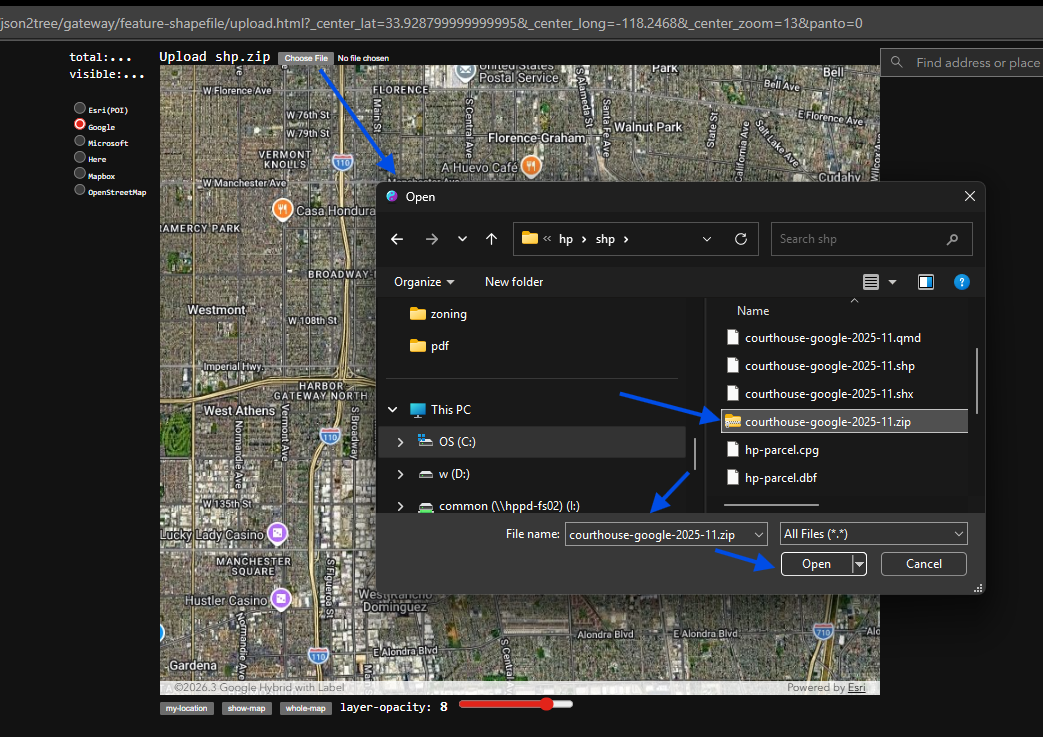Expand the OS (C:) drive tree node

(x=400, y=442)
